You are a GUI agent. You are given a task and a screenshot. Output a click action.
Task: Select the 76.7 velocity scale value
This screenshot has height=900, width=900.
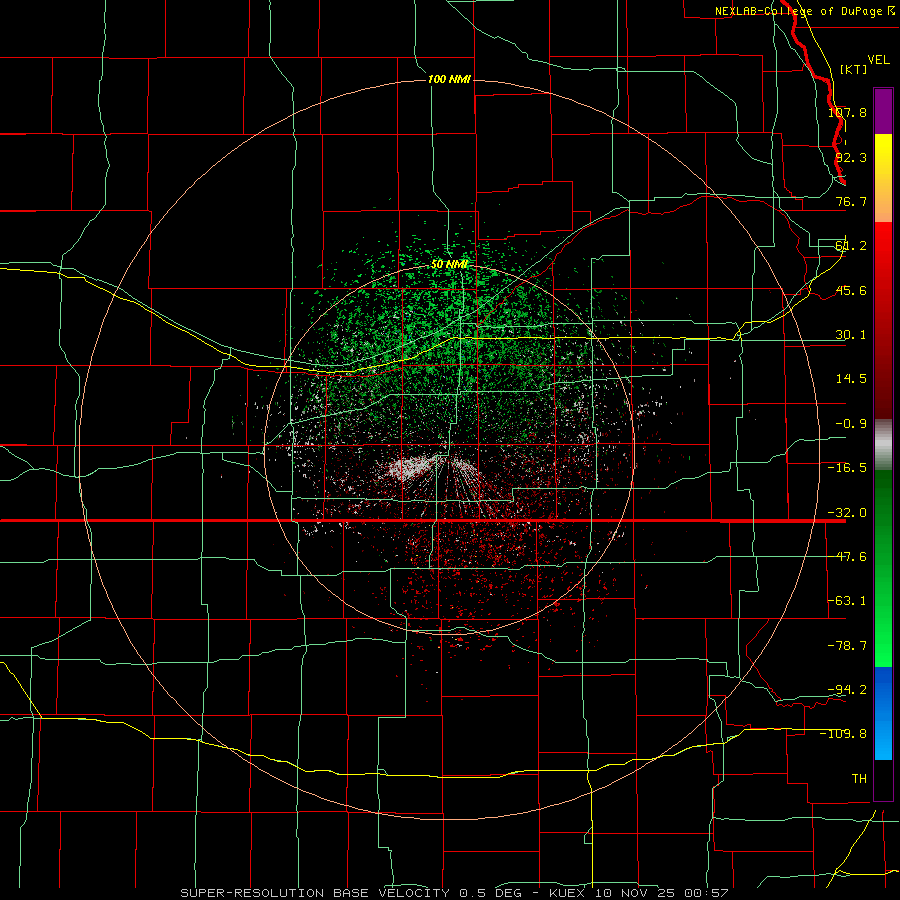pos(851,201)
